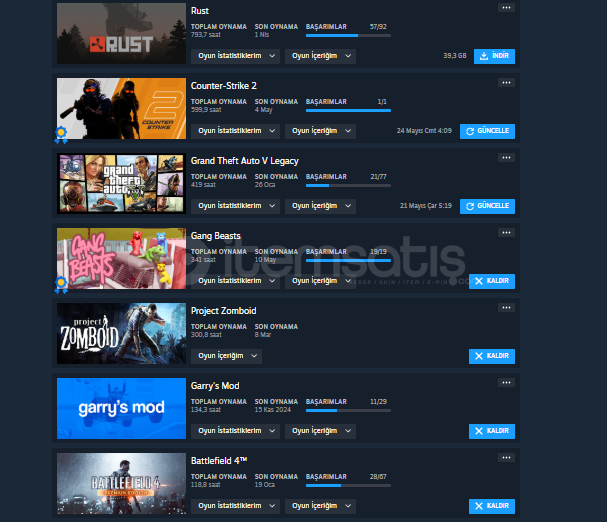Click the Battlefield 4 cover thumbnail

point(121,483)
